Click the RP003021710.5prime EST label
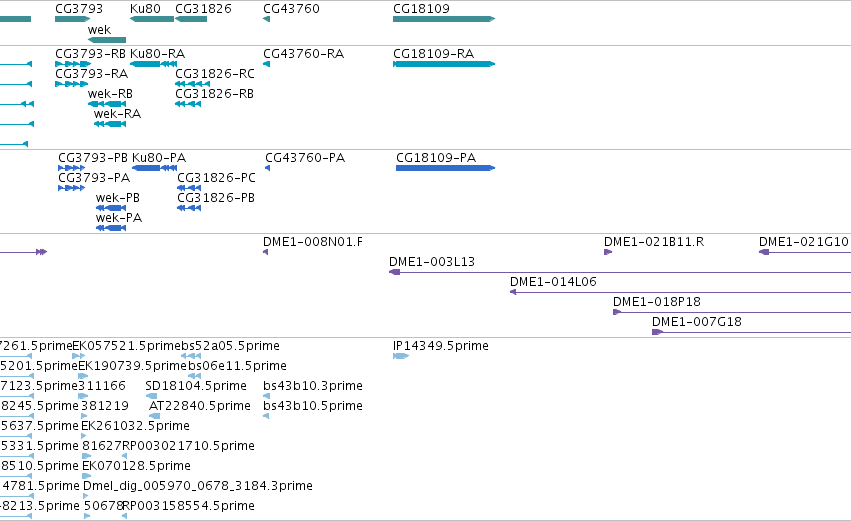This screenshot has height=521, width=851. (x=188, y=447)
